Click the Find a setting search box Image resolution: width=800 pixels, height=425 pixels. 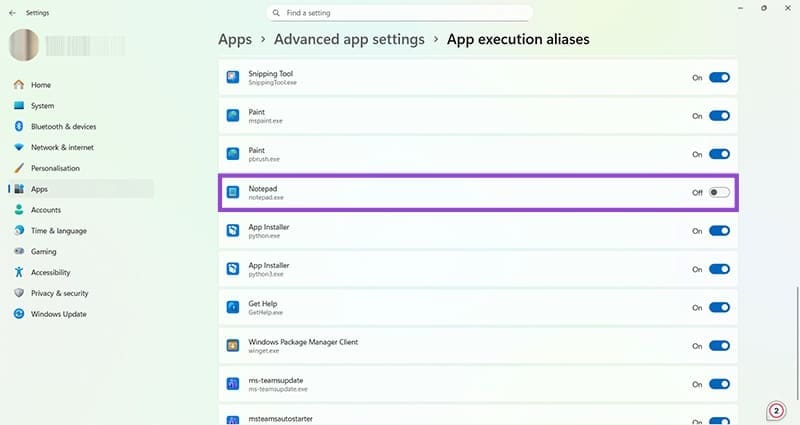(x=400, y=13)
